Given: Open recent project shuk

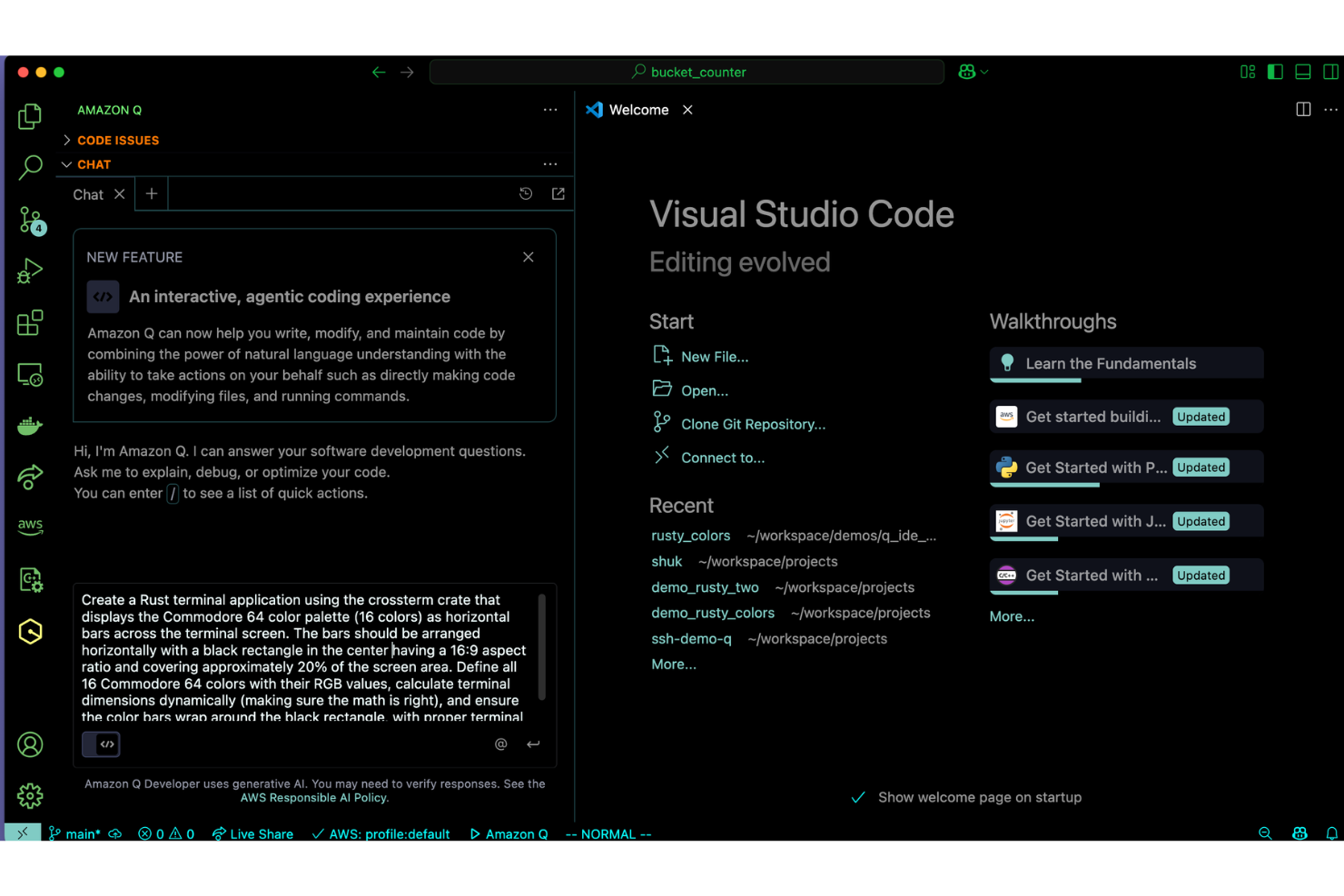Looking at the screenshot, I should pyautogui.click(x=667, y=561).
